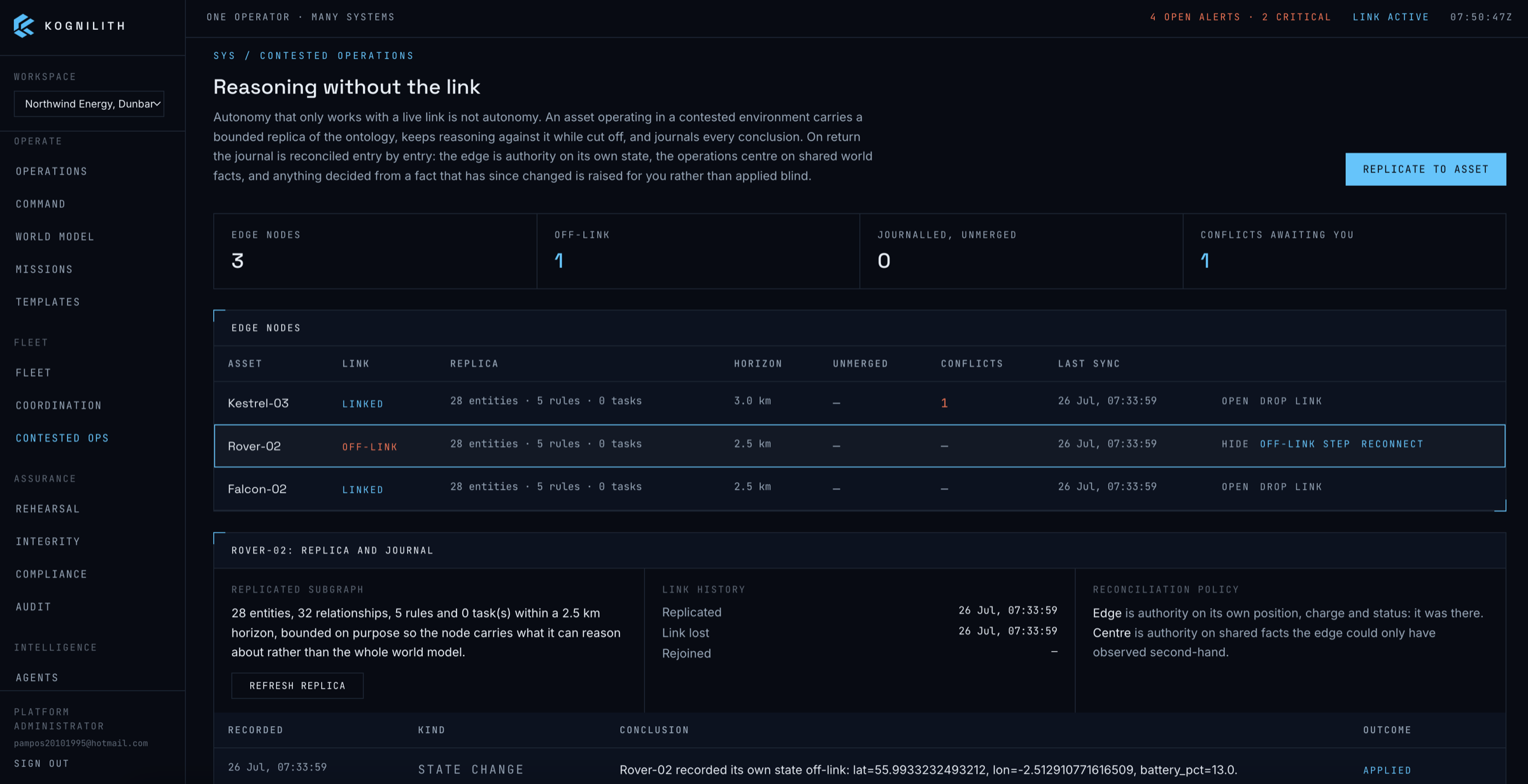The image size is (1528, 784).
Task: Open the Kestrel-03 replica and journal
Action: point(1235,401)
